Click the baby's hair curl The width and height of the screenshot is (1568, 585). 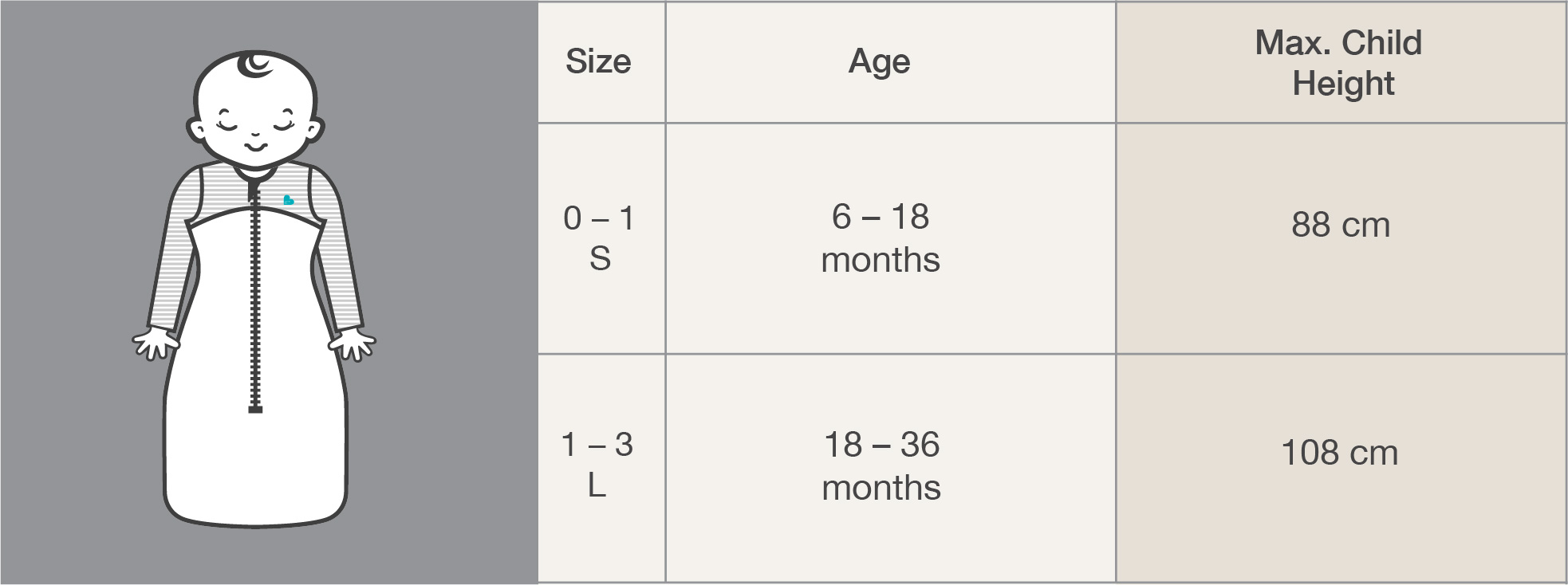click(x=257, y=64)
